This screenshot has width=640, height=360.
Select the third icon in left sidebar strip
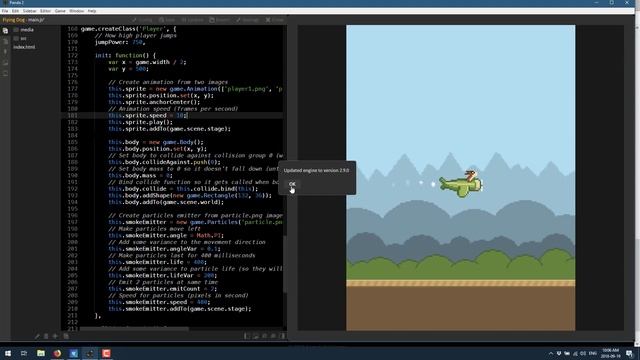[x=5, y=52]
